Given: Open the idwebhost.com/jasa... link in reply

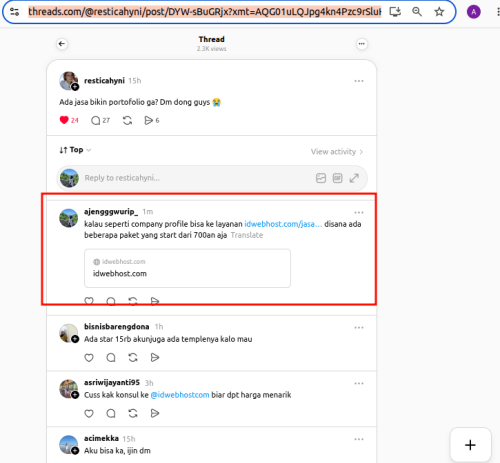Looking at the screenshot, I should (x=283, y=224).
